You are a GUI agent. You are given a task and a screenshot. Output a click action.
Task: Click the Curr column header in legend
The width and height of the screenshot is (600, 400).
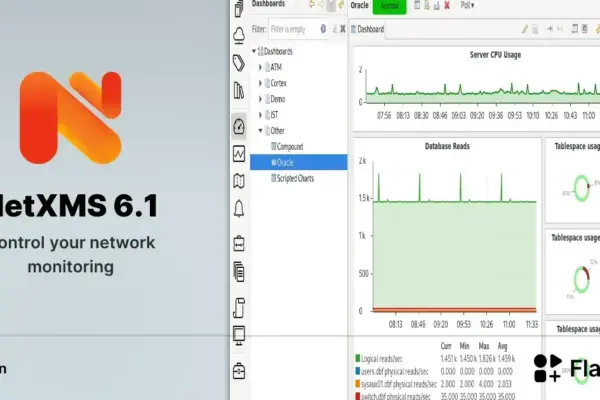(446, 346)
